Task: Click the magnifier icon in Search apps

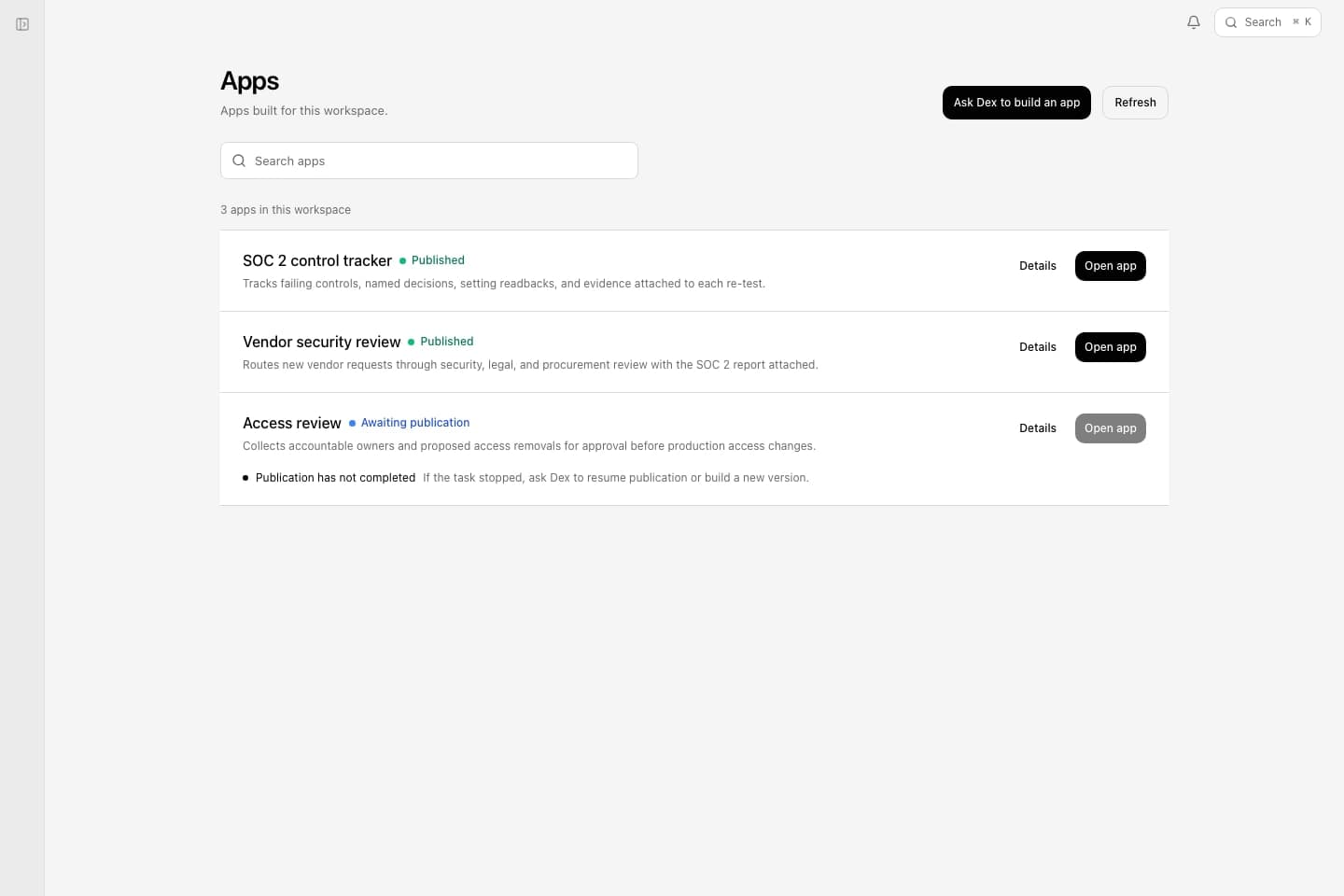Action: point(239,161)
